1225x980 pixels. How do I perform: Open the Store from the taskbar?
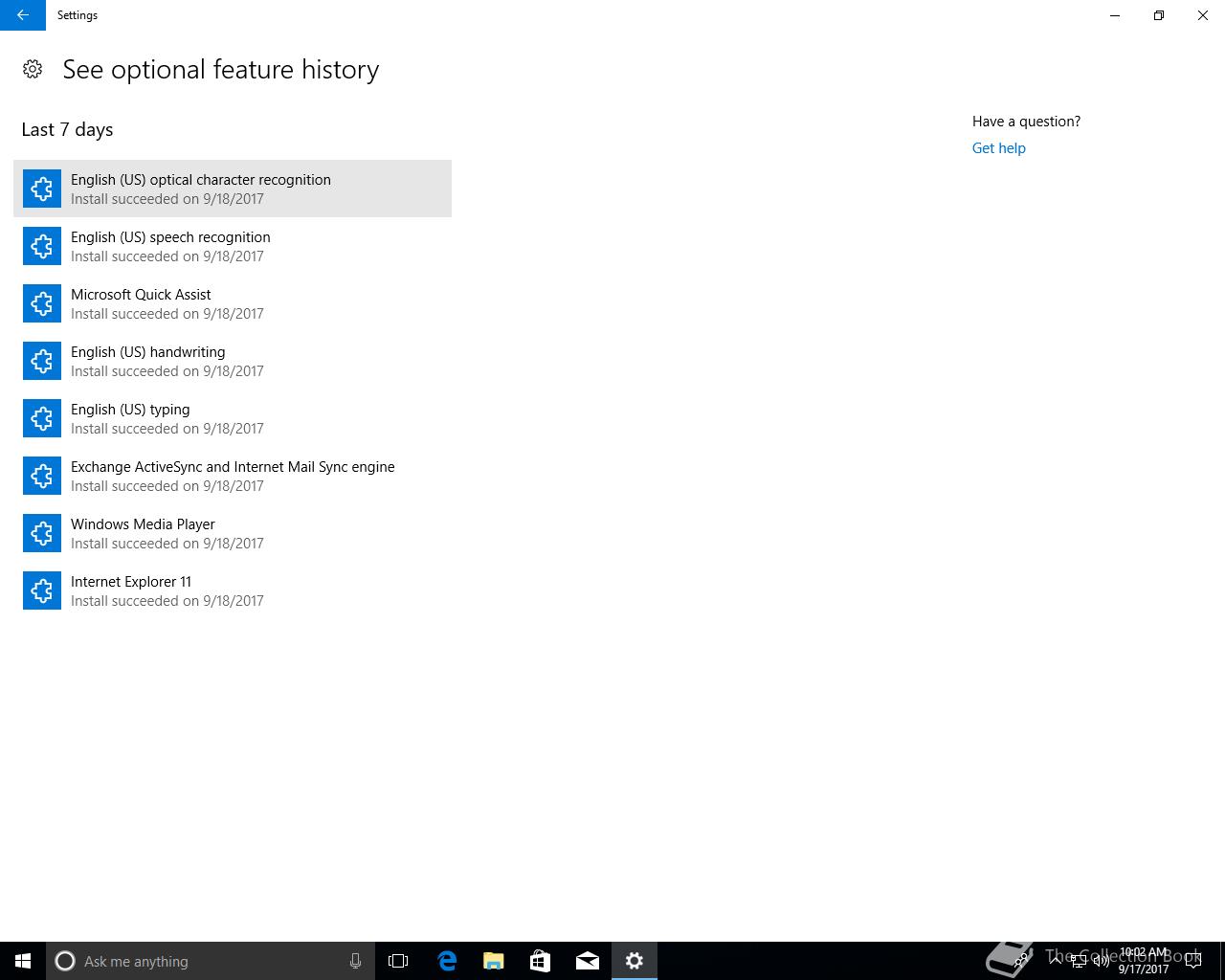pos(541,961)
